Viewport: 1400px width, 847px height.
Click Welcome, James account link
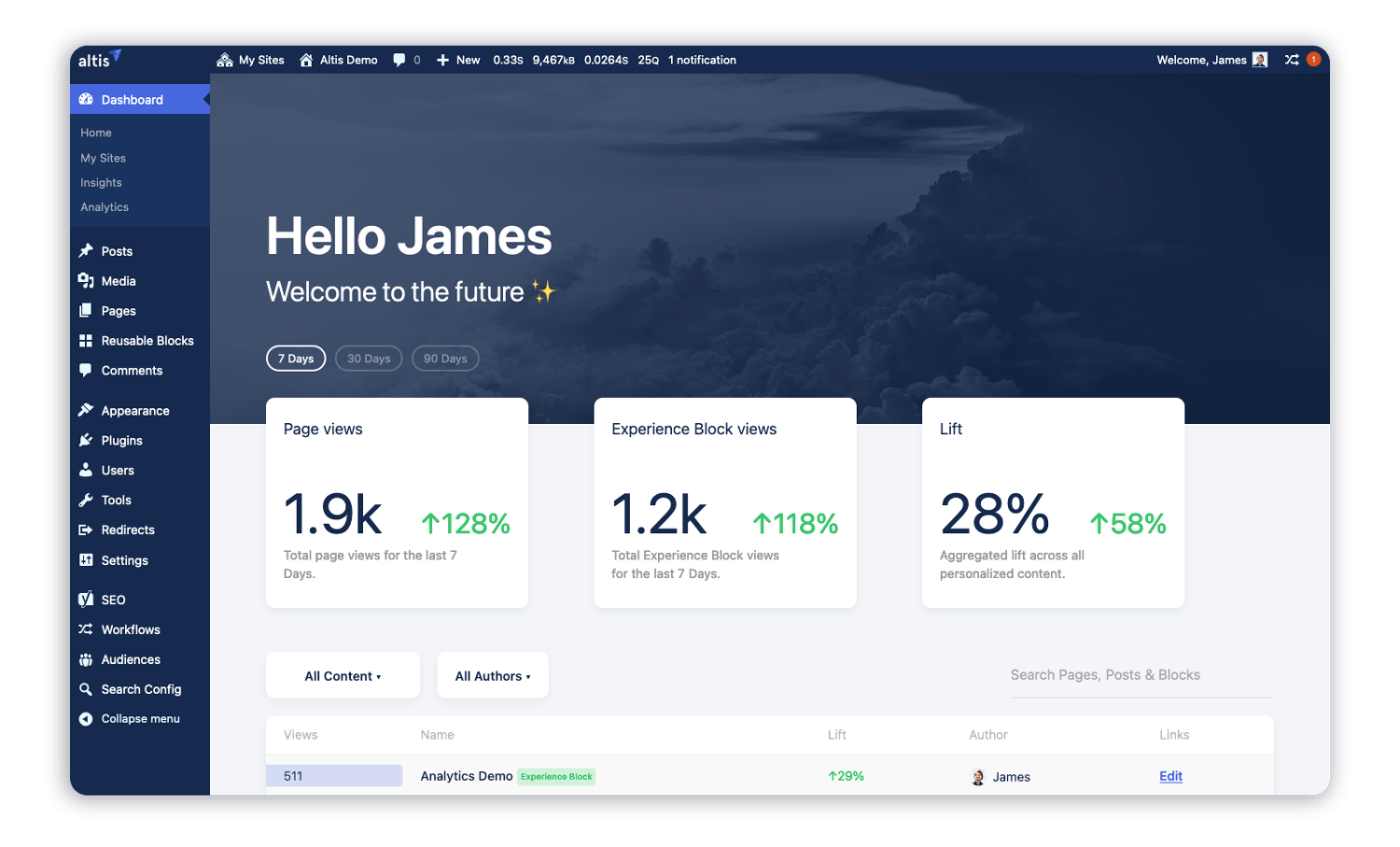click(x=1201, y=60)
